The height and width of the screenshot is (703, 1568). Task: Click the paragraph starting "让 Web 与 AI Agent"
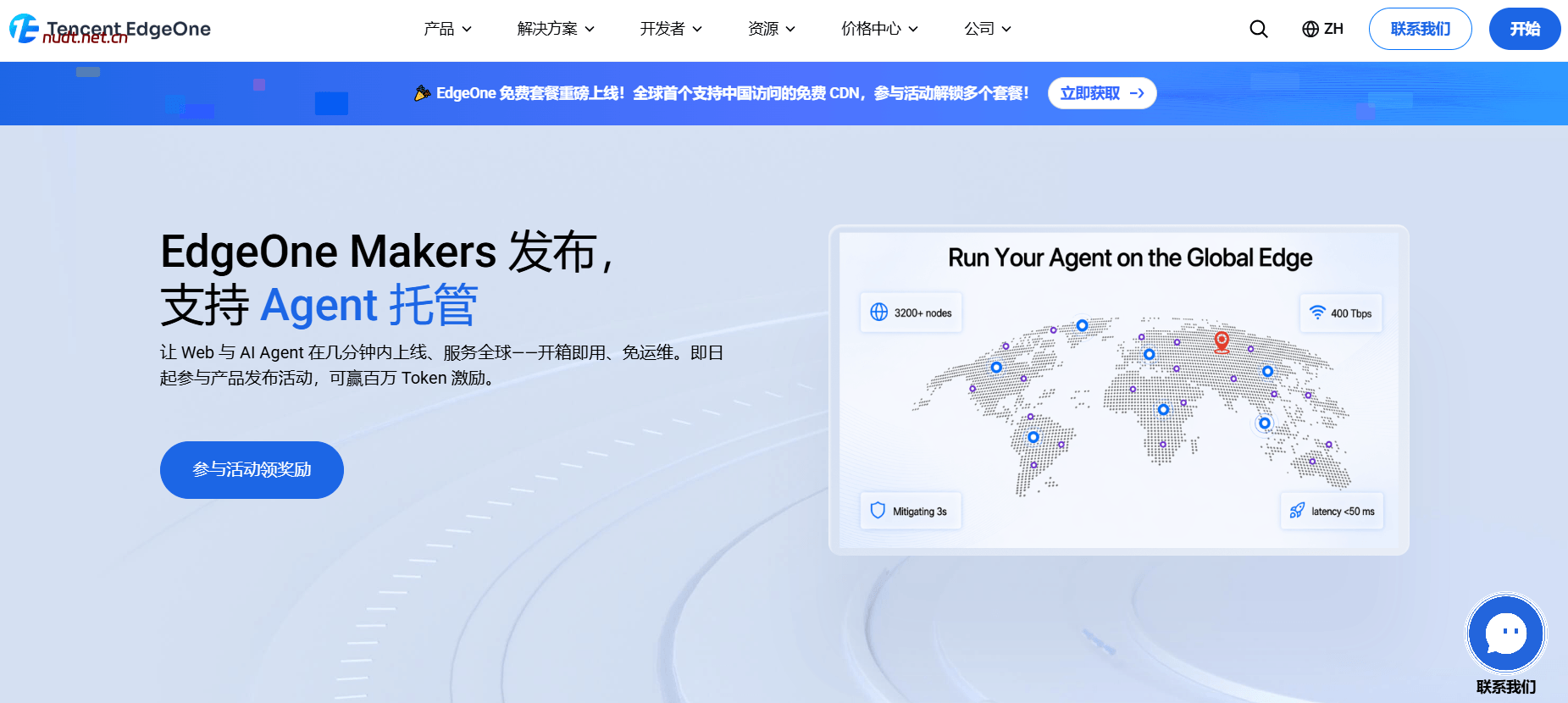point(441,365)
